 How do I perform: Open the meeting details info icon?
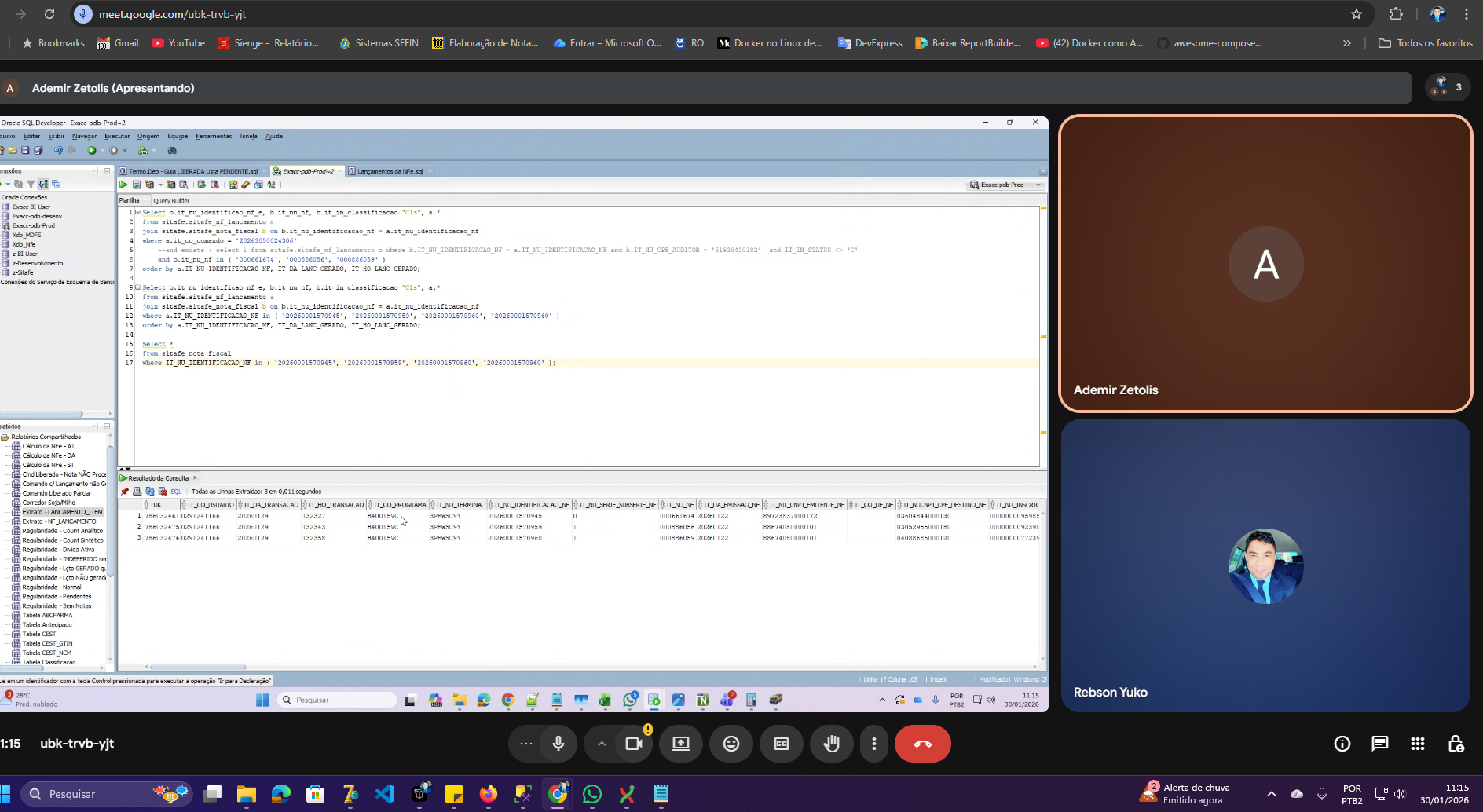[1342, 744]
